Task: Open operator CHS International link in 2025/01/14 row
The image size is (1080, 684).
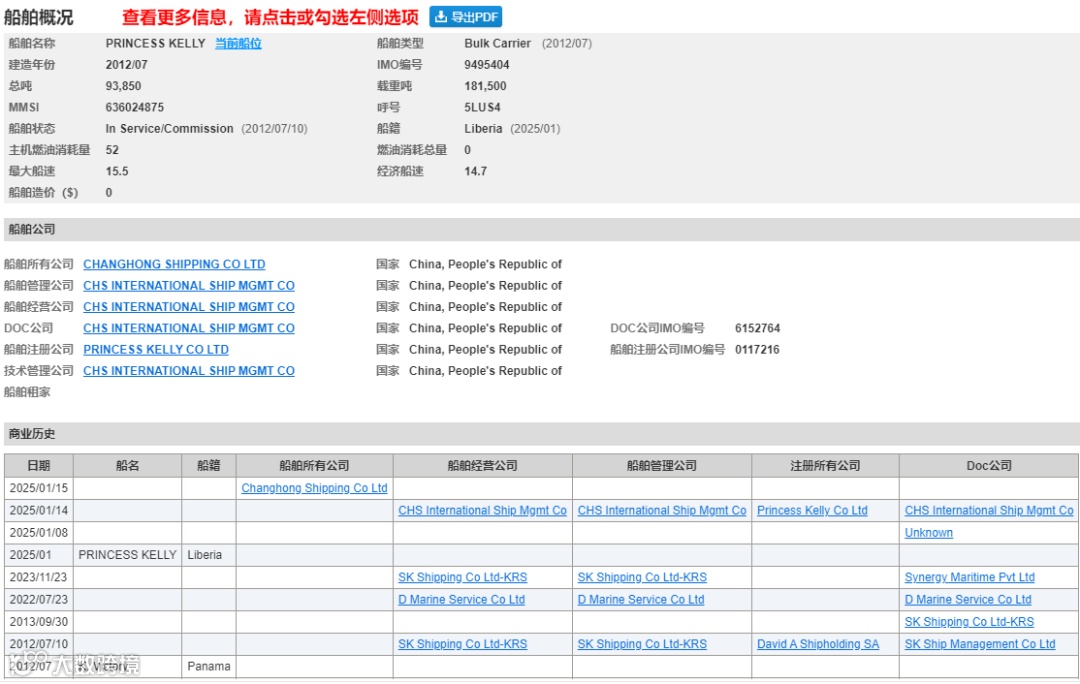Action: point(482,510)
